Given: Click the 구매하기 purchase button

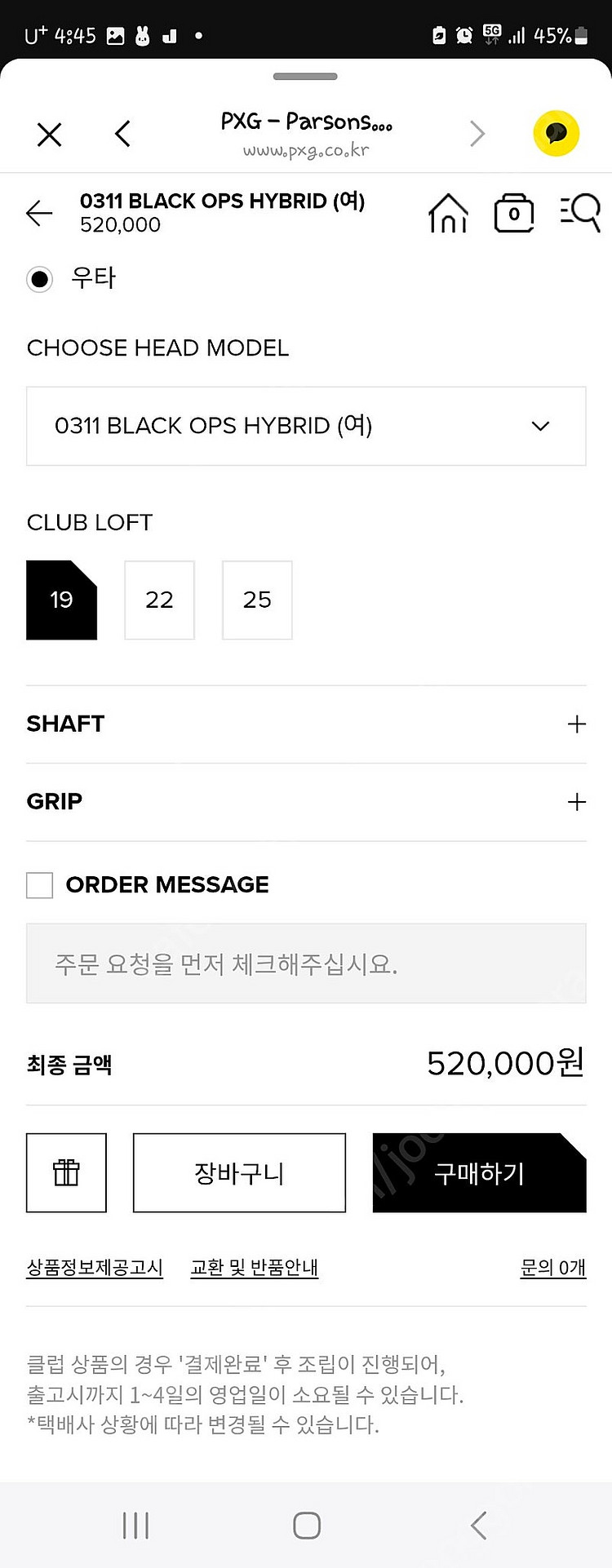Looking at the screenshot, I should pos(479,1172).
